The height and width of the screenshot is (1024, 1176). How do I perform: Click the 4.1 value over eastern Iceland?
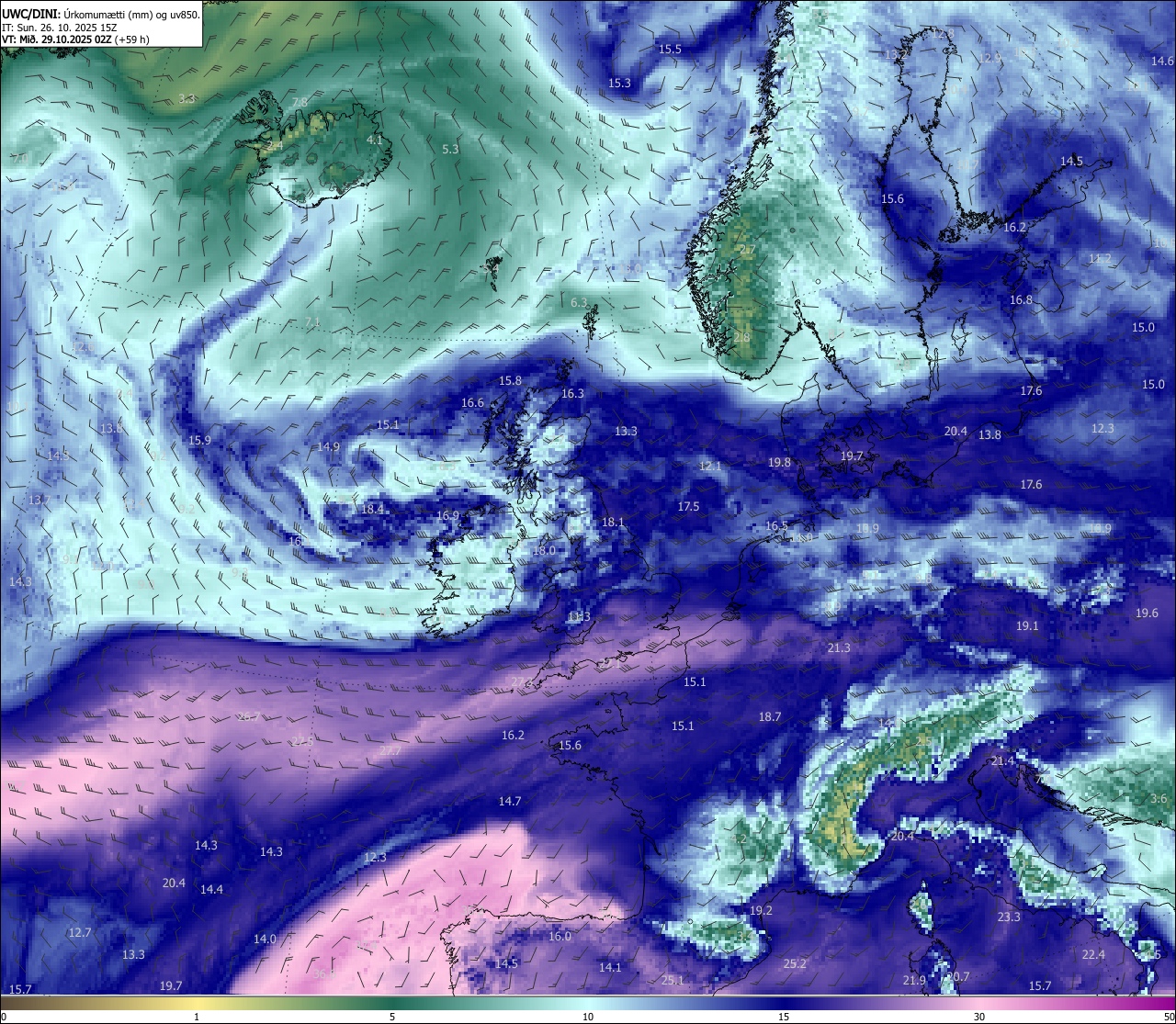pos(374,140)
